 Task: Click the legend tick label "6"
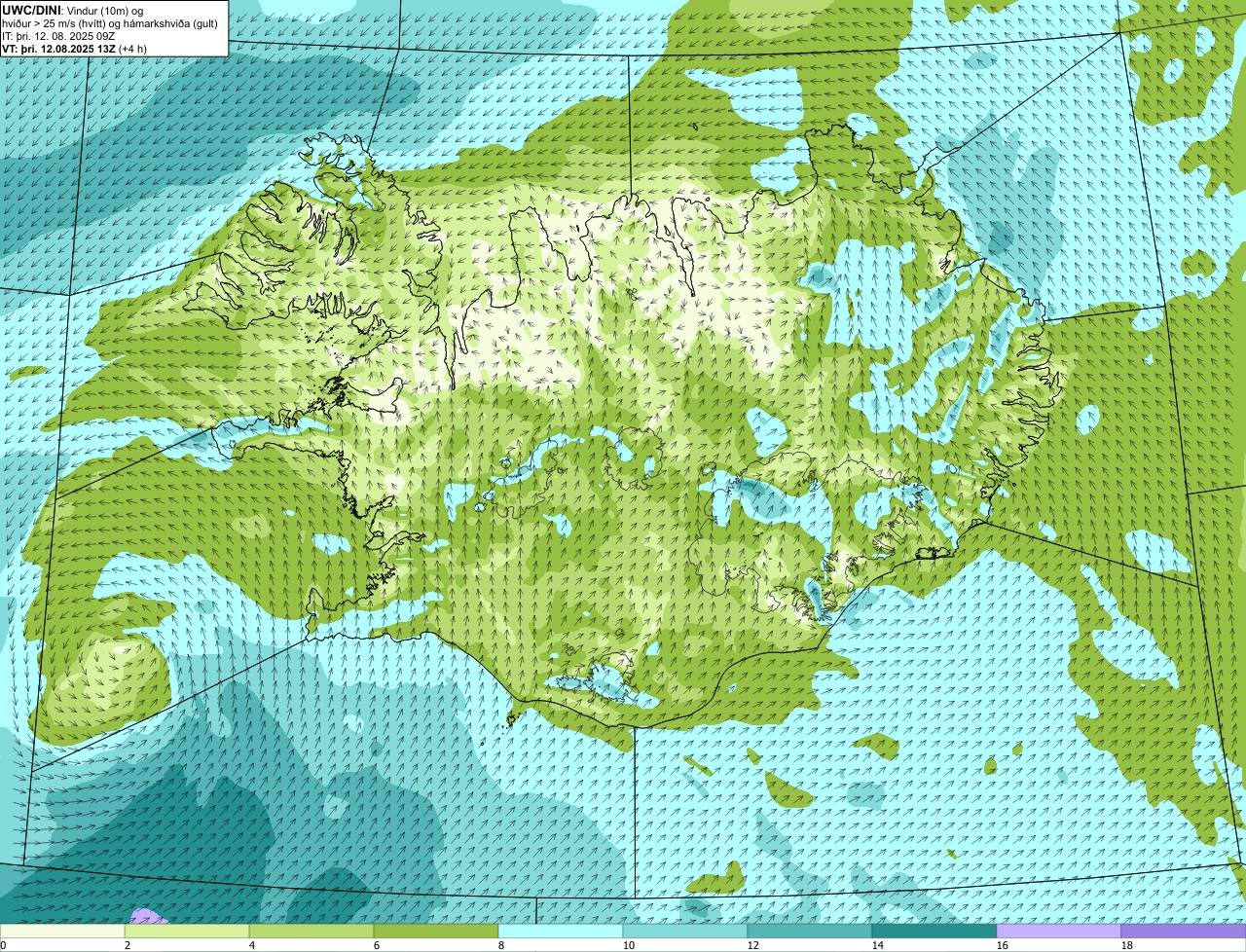377,945
